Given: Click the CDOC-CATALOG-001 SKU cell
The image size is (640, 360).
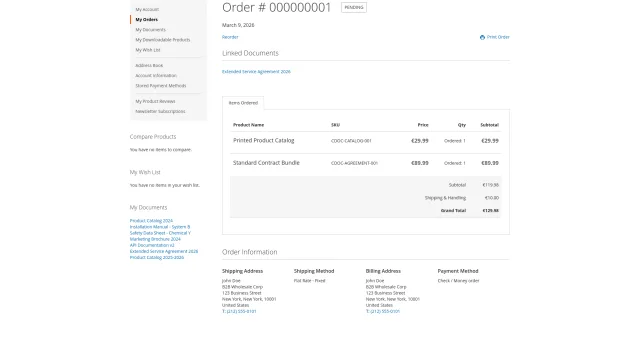Looking at the screenshot, I should (351, 141).
